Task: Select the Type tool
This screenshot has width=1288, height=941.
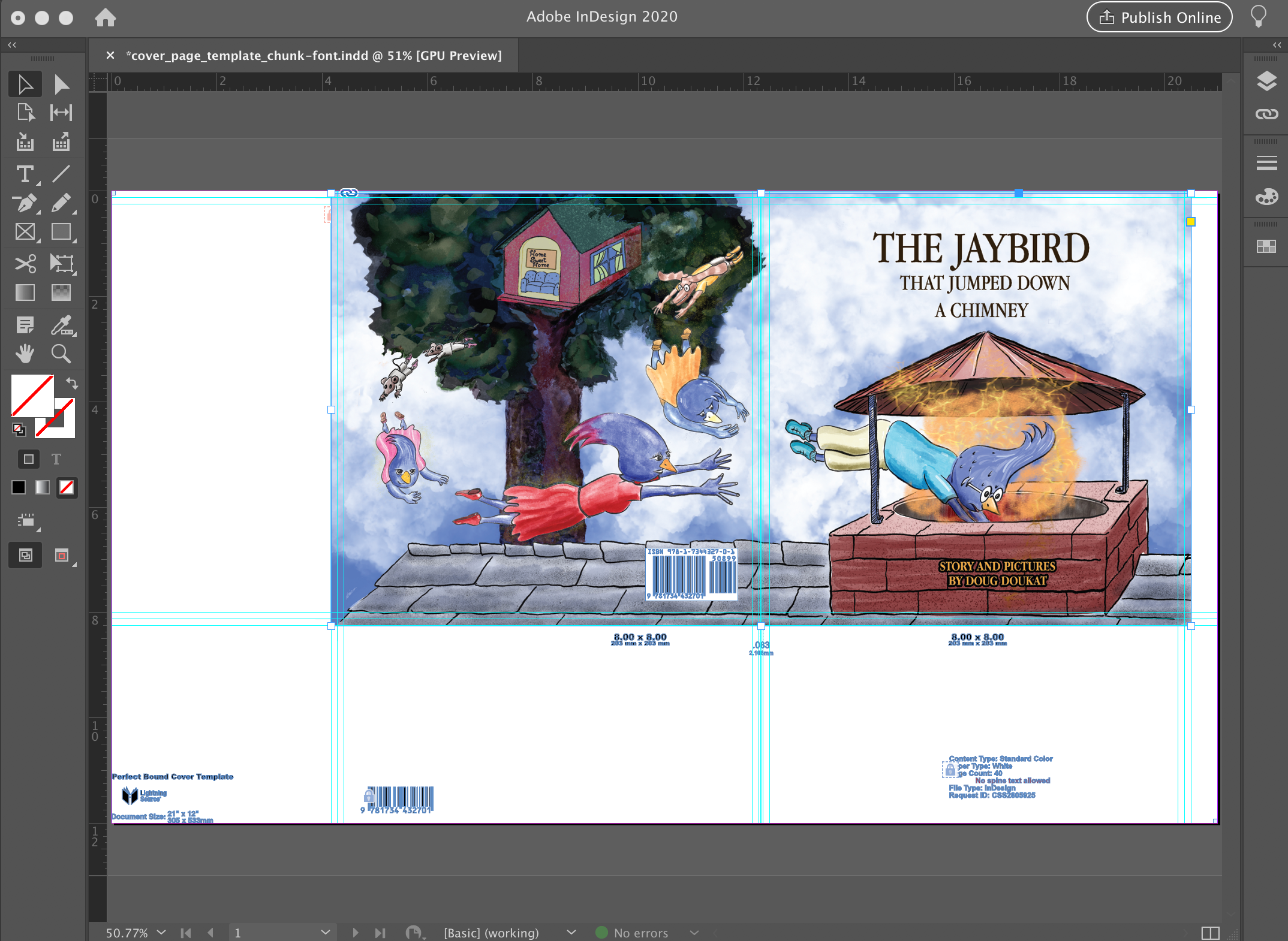Action: click(x=25, y=174)
